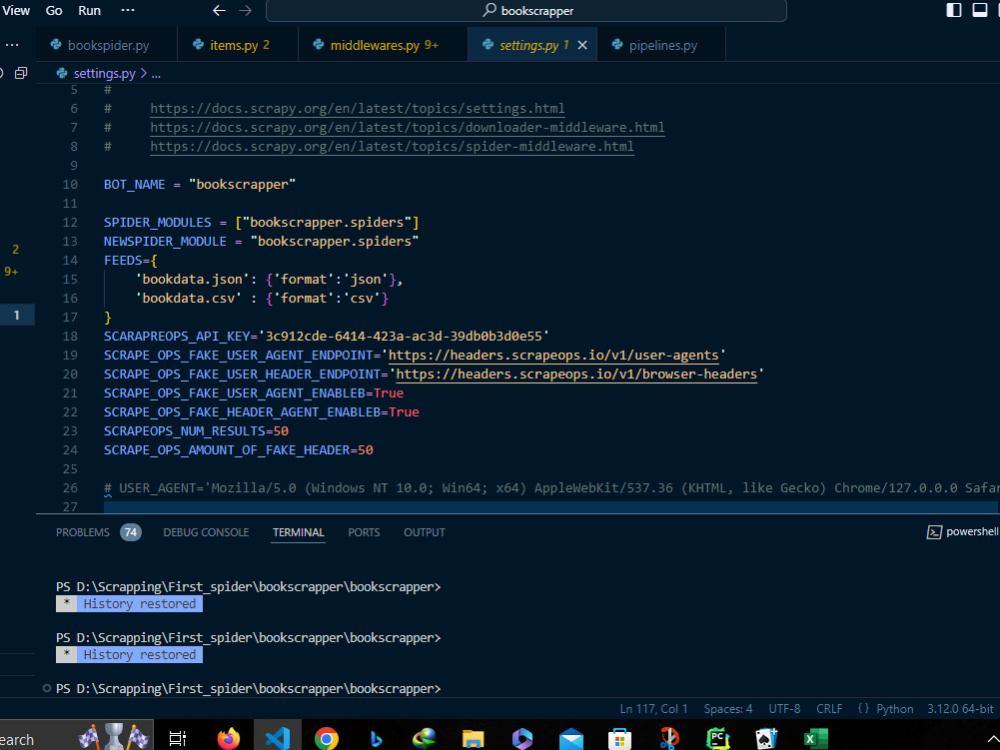The height and width of the screenshot is (750, 1000).
Task: Open the OUTPUT panel tab
Action: (424, 533)
